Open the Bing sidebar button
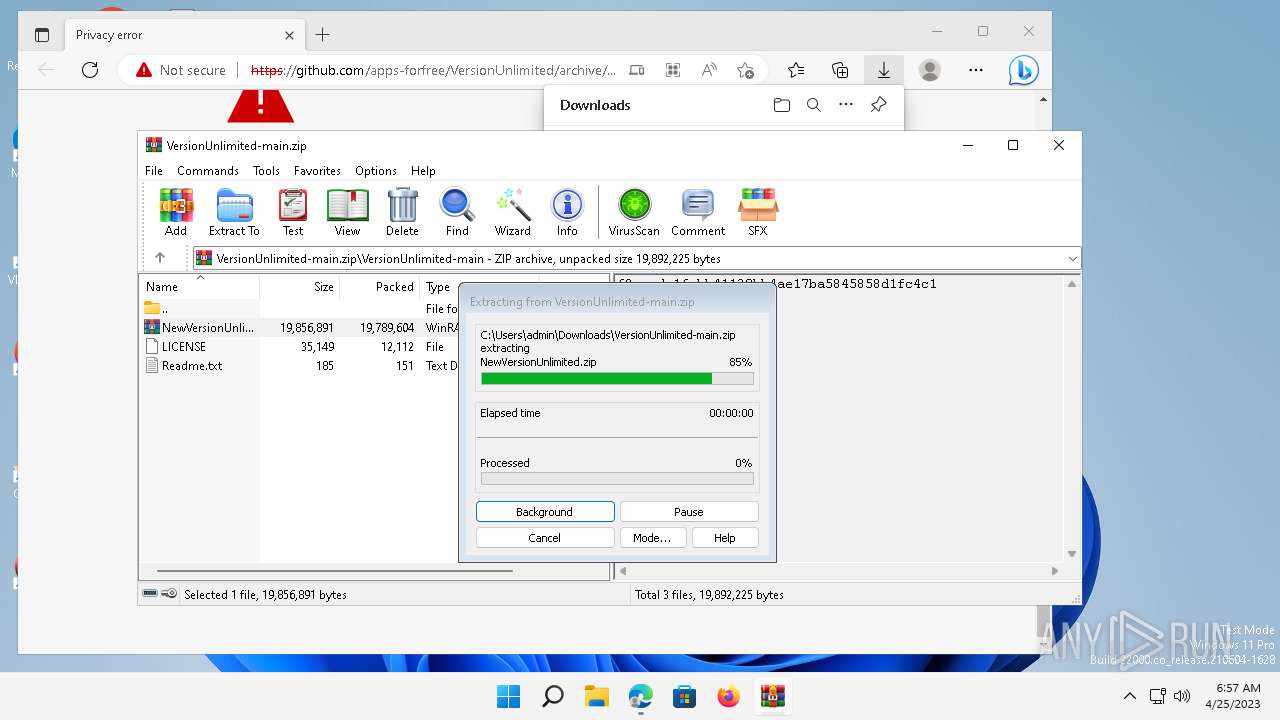The image size is (1280, 720). pyautogui.click(x=1023, y=70)
